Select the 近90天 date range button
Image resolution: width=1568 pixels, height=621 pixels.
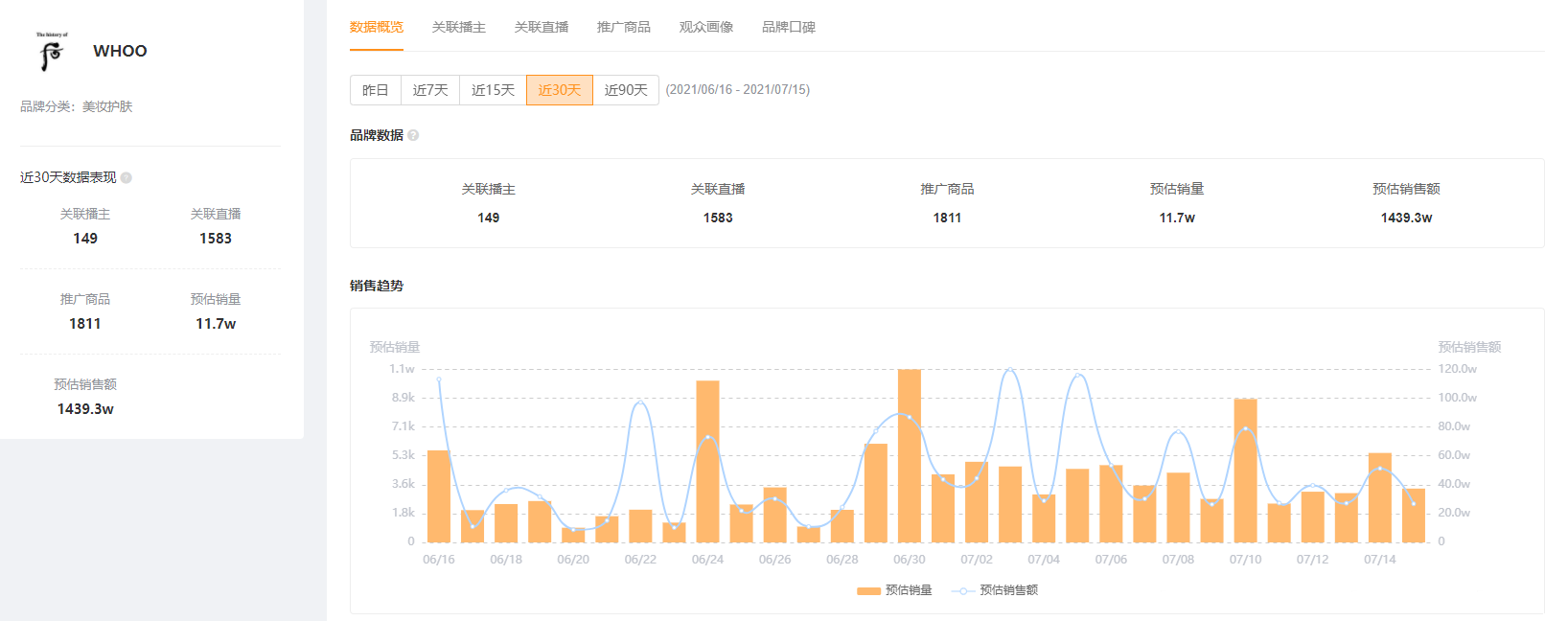coord(626,90)
